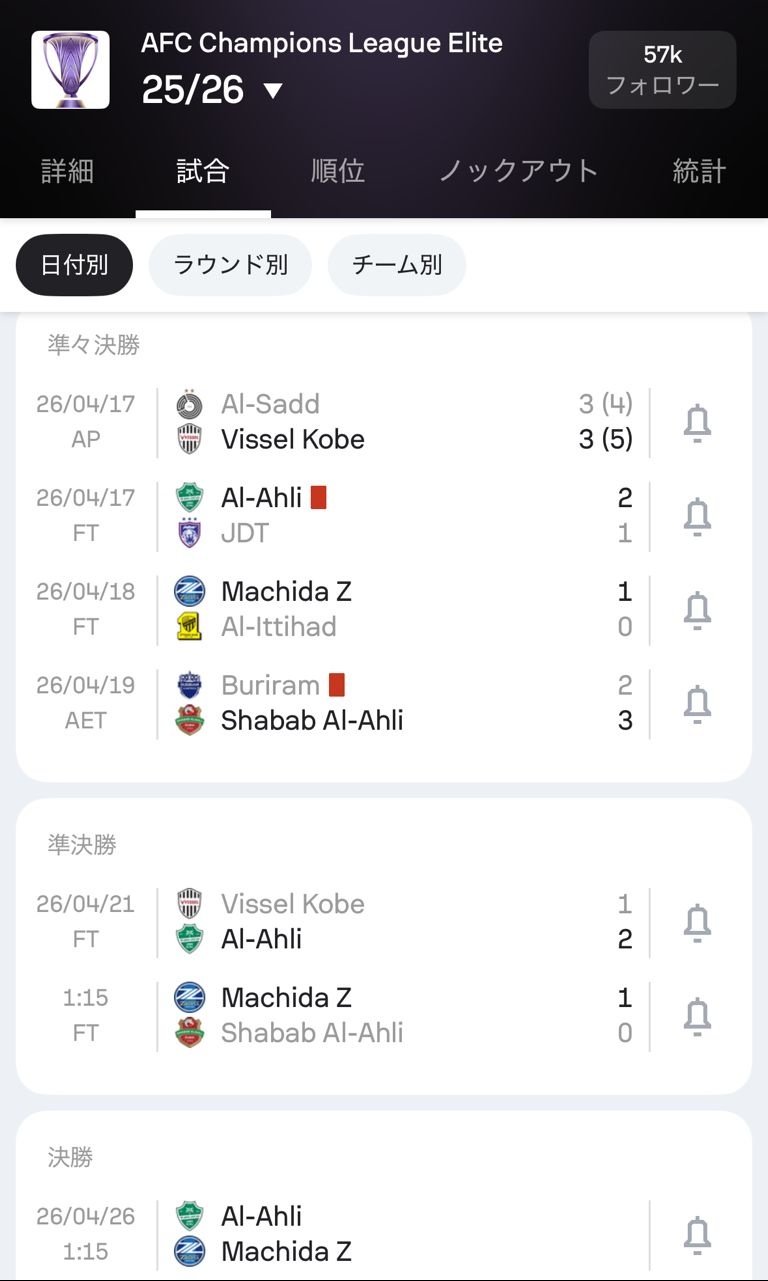Select the 日付別 filter chip
Image resolution: width=768 pixels, height=1281 pixels.
point(74,265)
